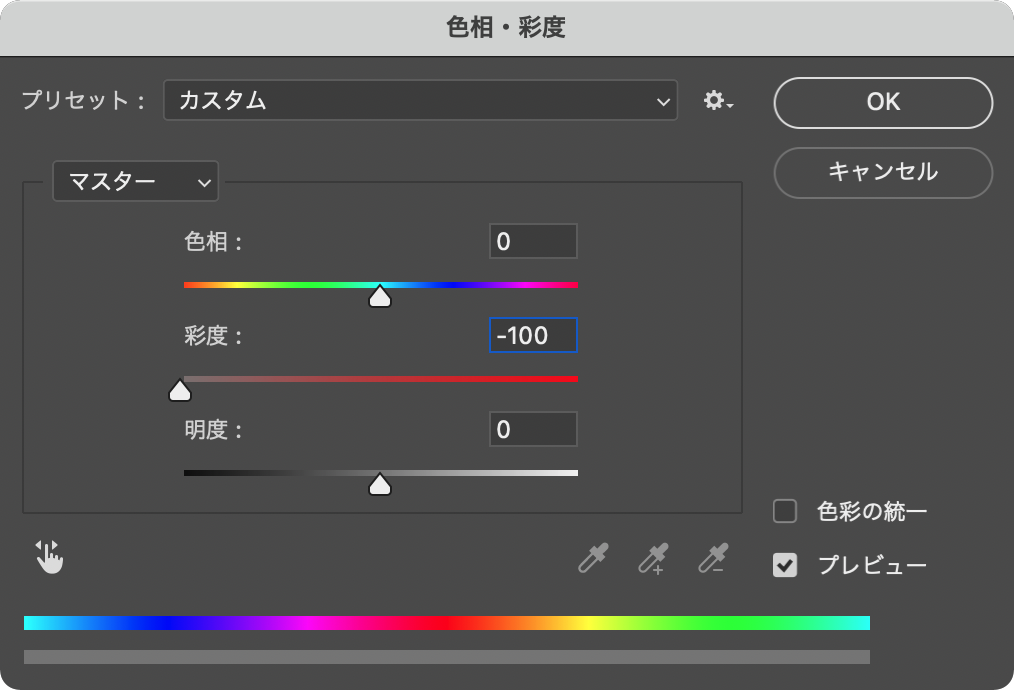Focus the 彩度 value field showing -100
1014x690 pixels.
533,336
